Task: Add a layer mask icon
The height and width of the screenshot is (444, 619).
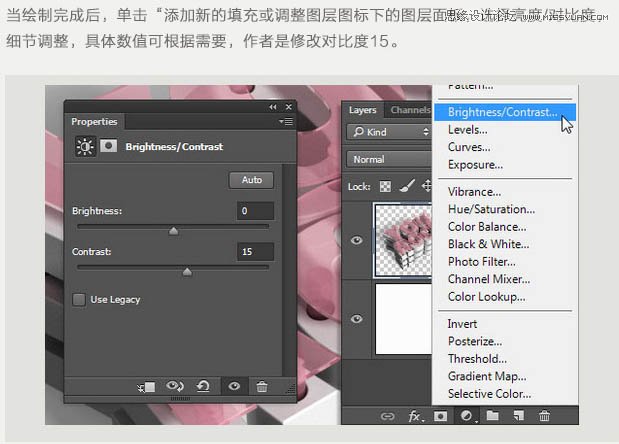Action: click(440, 416)
